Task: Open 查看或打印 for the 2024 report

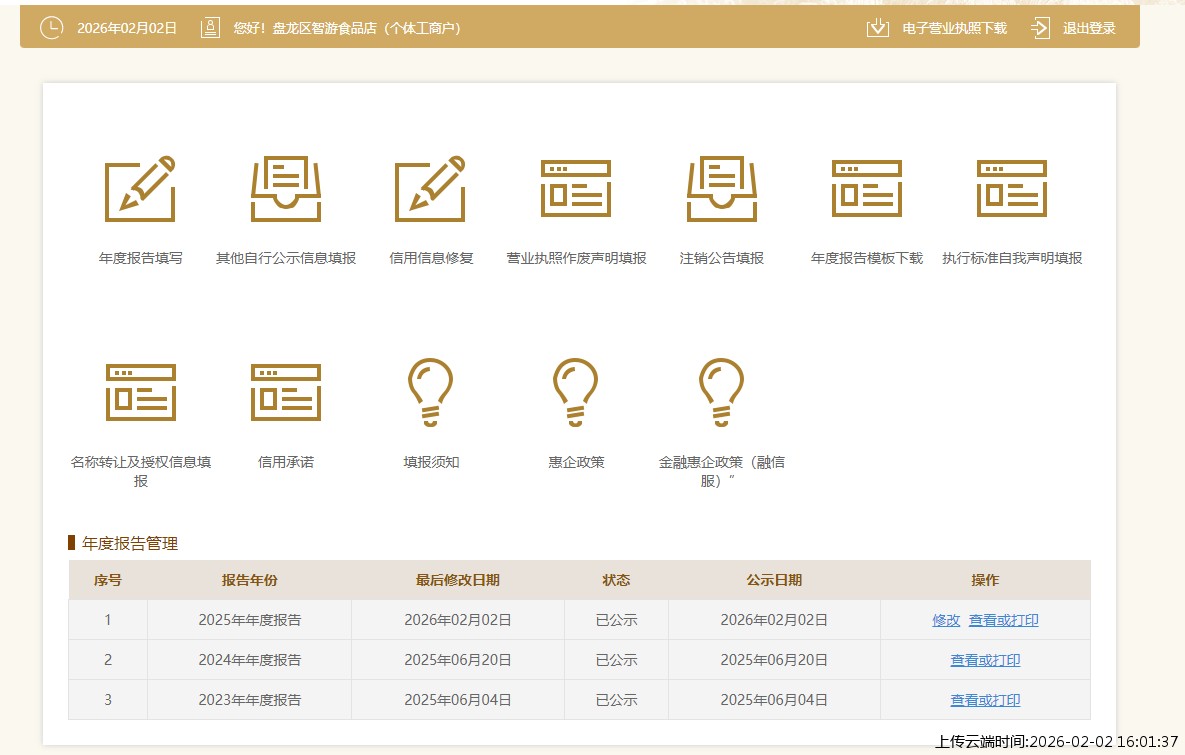Action: [985, 660]
